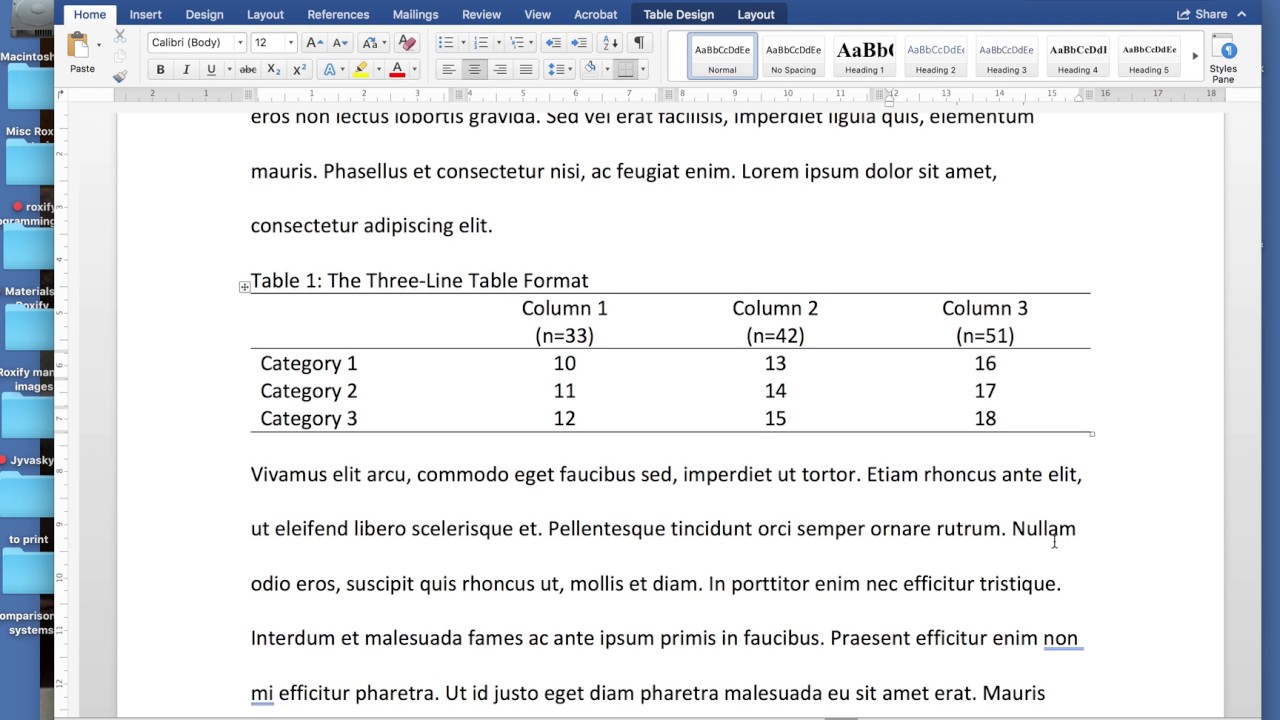This screenshot has height=720, width=1280.
Task: Open the Paste options arrow
Action: tap(99, 45)
